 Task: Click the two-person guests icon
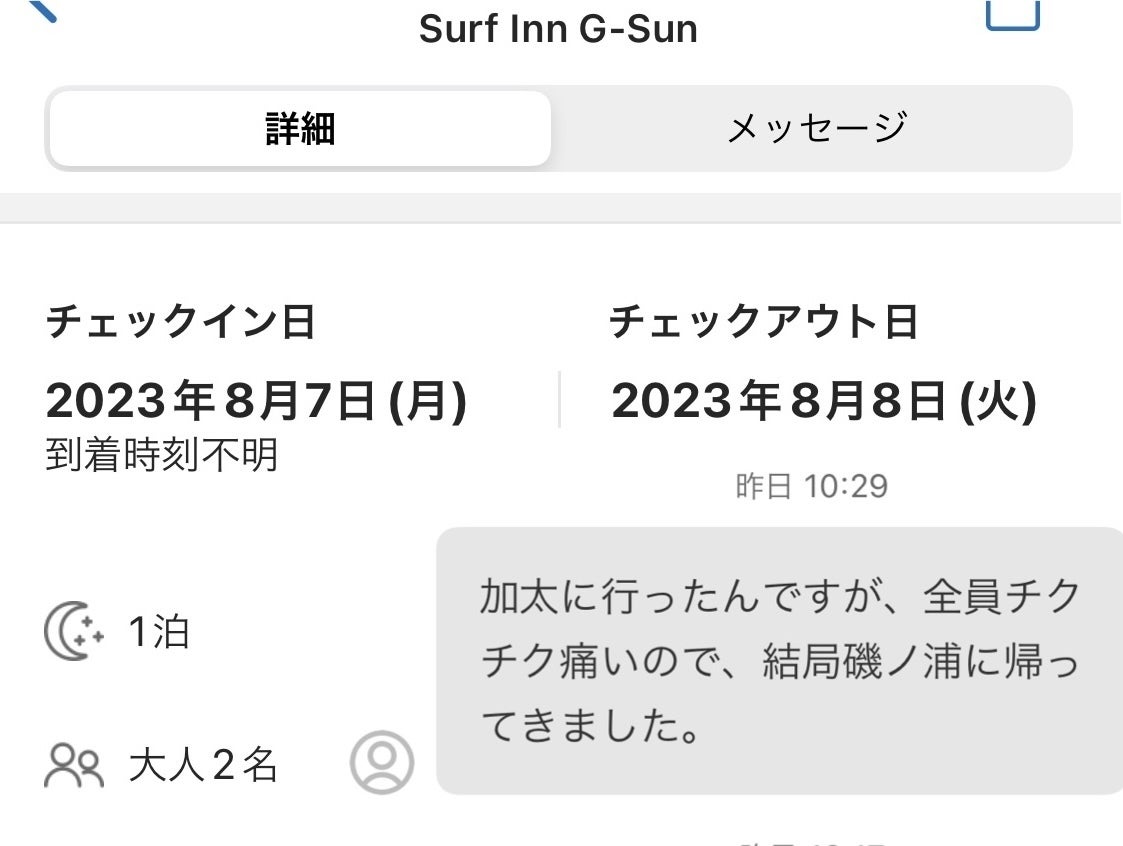tap(74, 767)
